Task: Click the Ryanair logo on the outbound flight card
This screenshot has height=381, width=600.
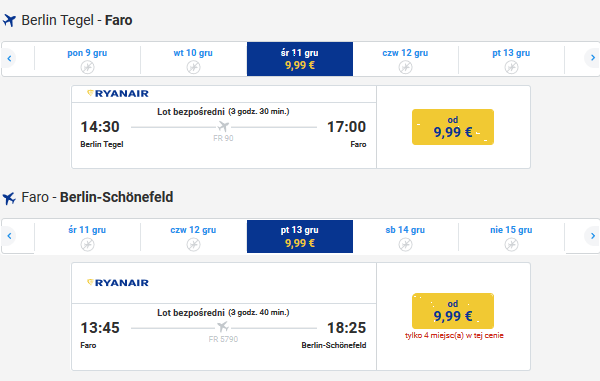Action: pyautogui.click(x=118, y=93)
